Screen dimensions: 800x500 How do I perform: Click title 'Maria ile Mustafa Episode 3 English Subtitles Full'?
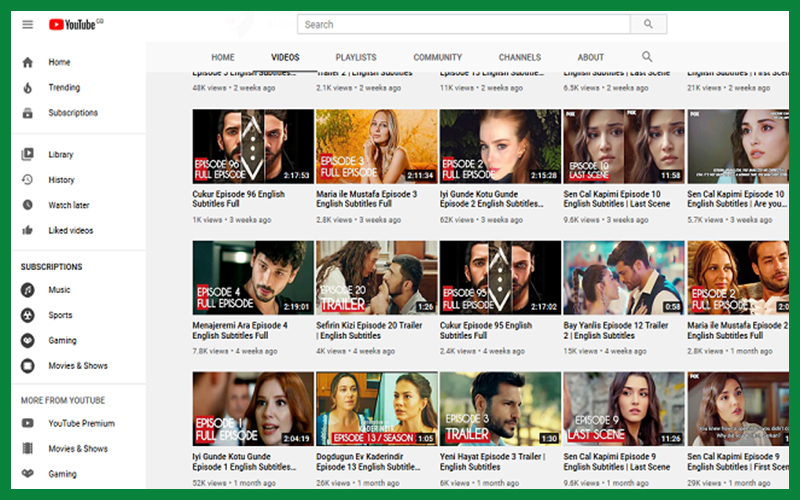[x=367, y=199]
